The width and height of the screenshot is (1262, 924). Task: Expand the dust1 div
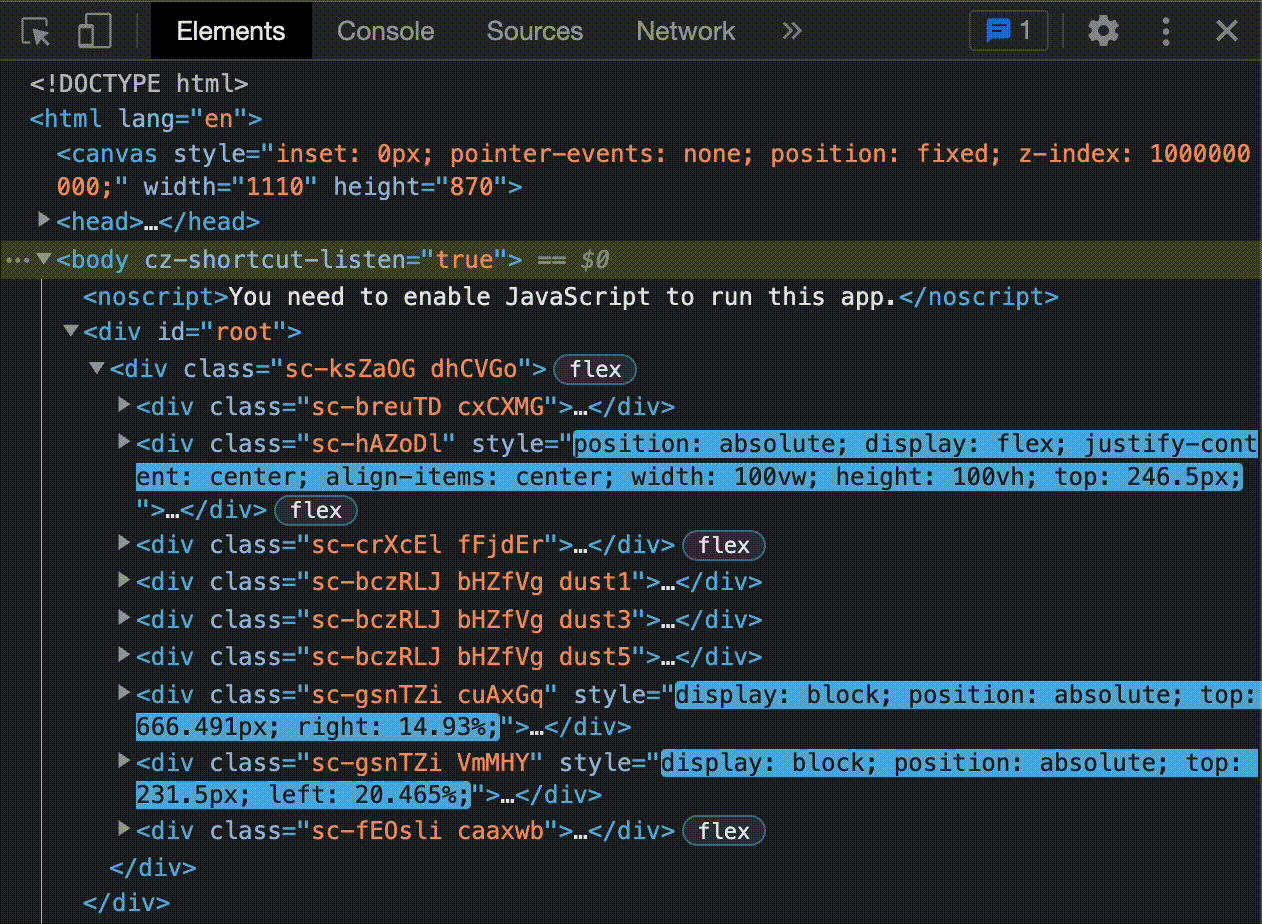coord(124,579)
